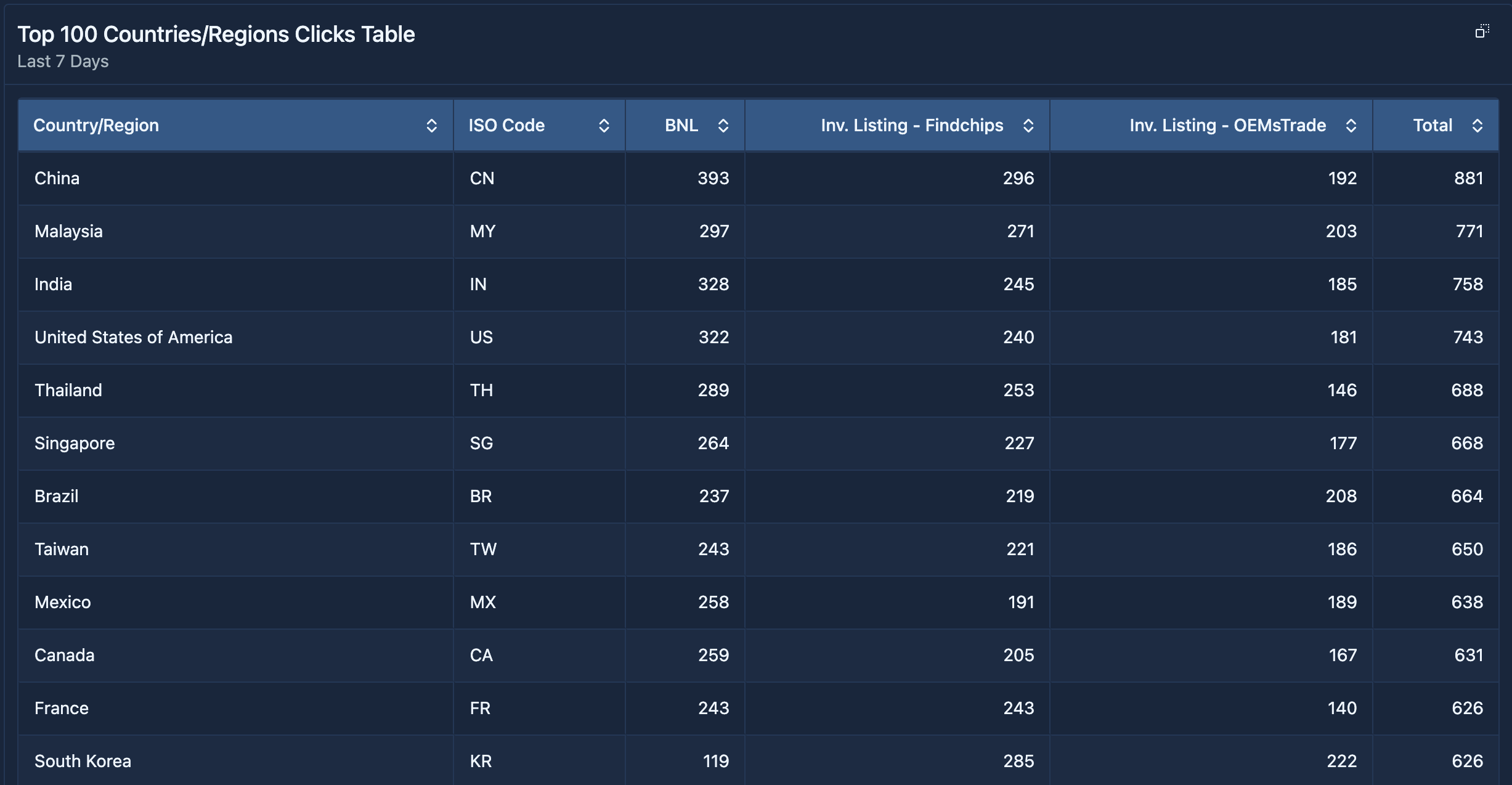Image resolution: width=1512 pixels, height=785 pixels.
Task: Click the Country/Region header label
Action: pyautogui.click(x=96, y=126)
